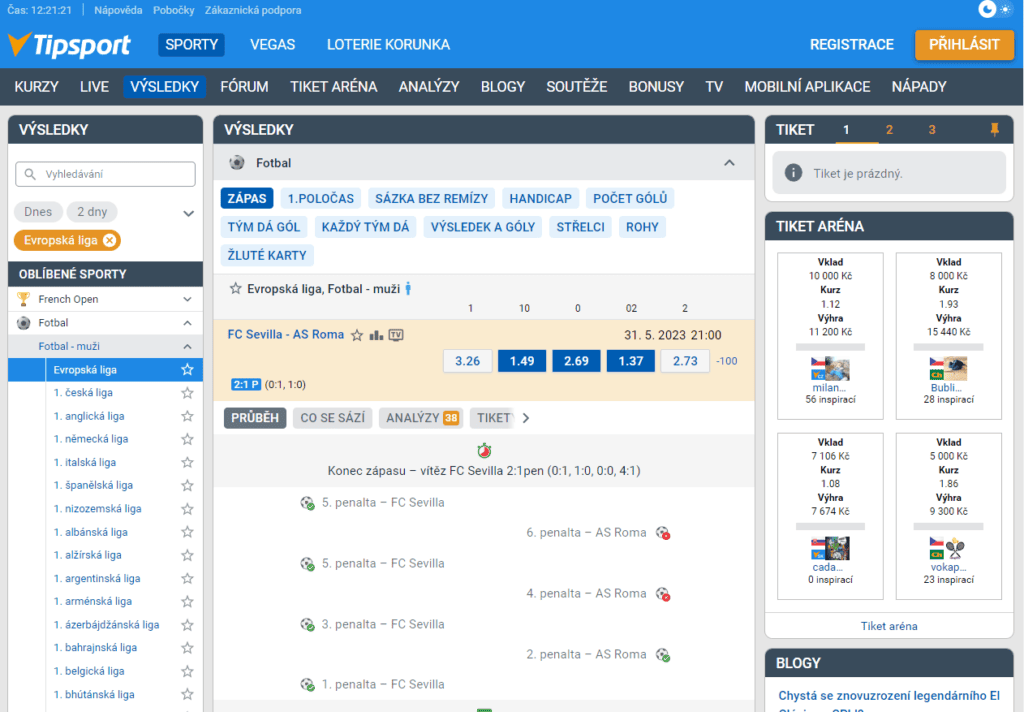1024x712 pixels.
Task: Switch to the VEGAS section
Action: pos(272,45)
